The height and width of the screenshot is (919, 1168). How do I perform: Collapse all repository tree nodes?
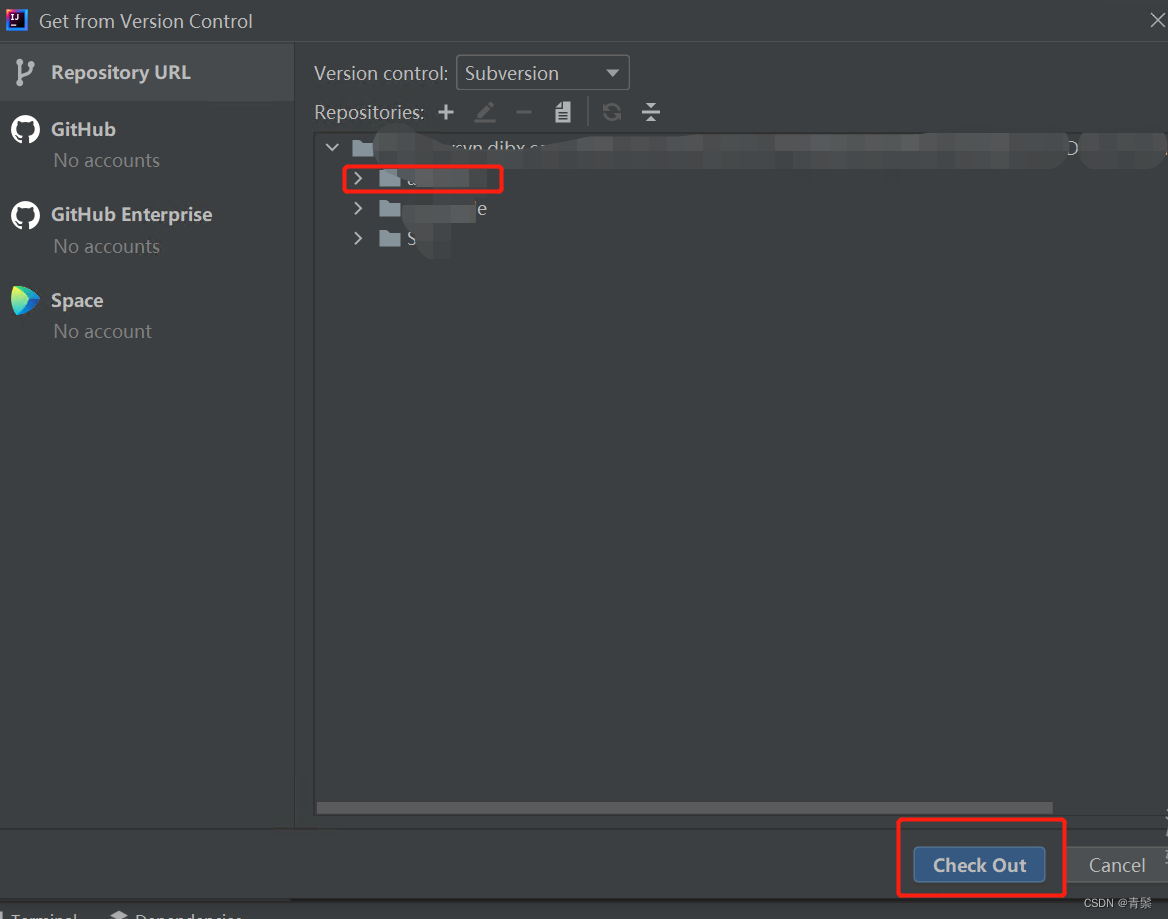click(x=650, y=112)
